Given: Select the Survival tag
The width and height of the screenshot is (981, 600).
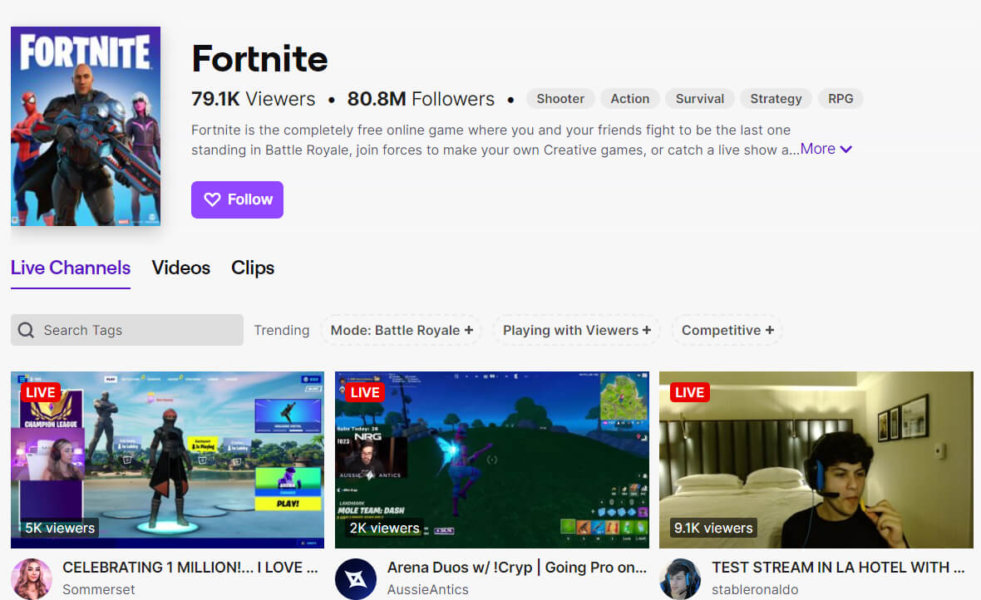Looking at the screenshot, I should pyautogui.click(x=699, y=99).
